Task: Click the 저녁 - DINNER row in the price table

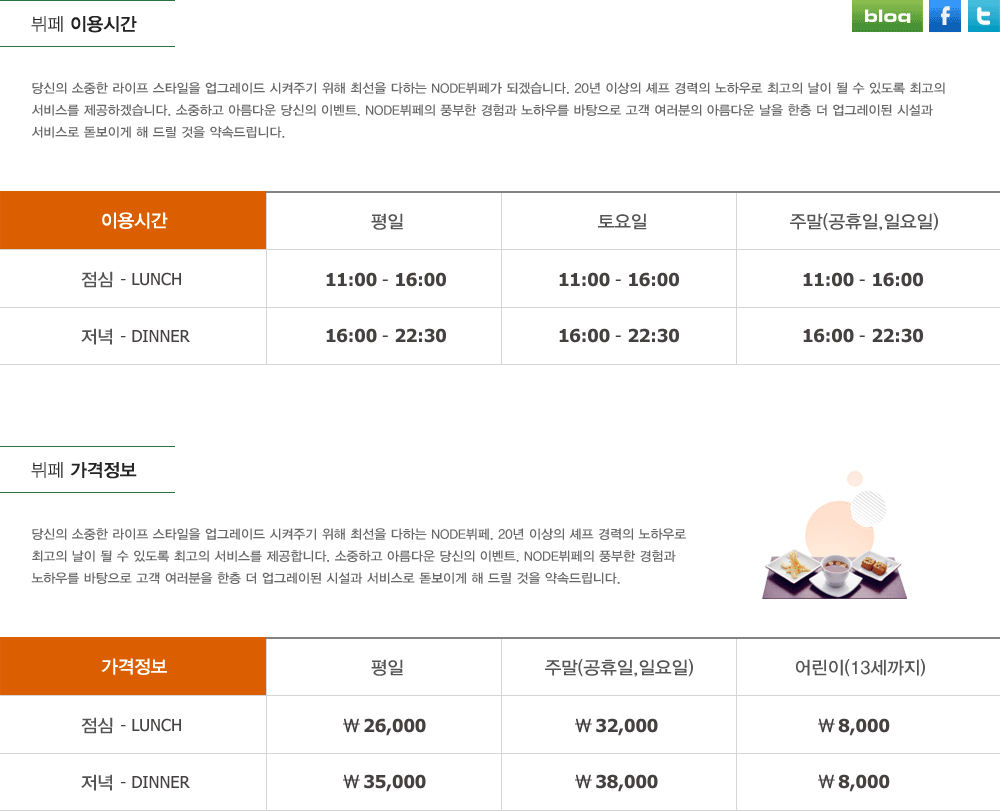Action: tap(135, 782)
